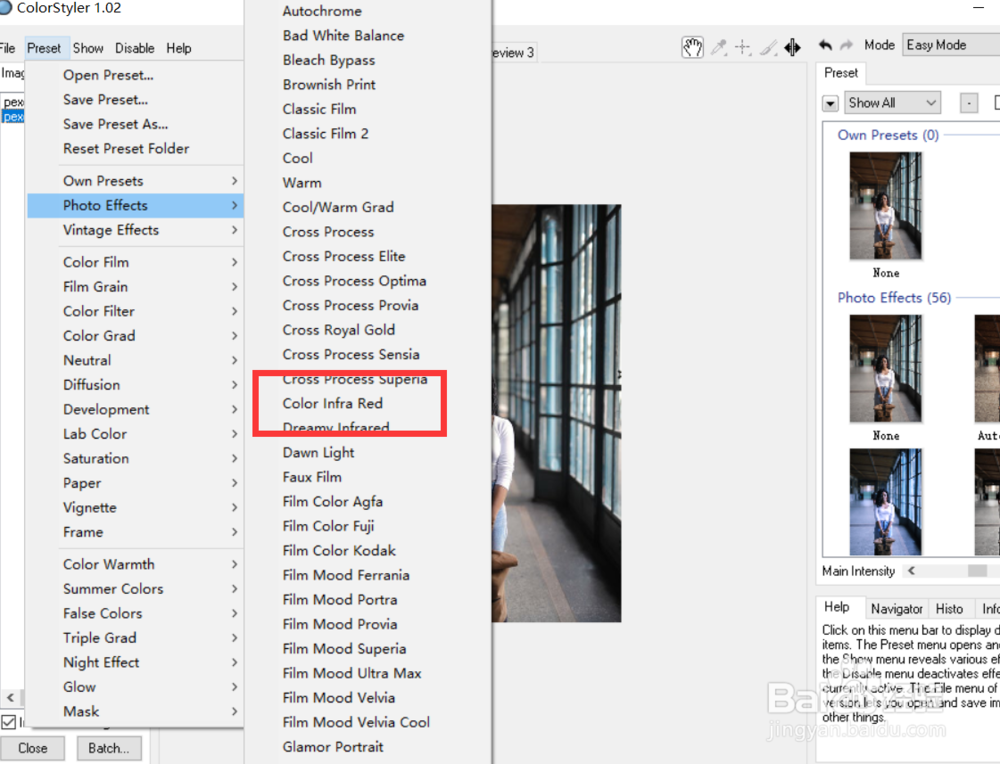Click the redo arrow

point(846,45)
